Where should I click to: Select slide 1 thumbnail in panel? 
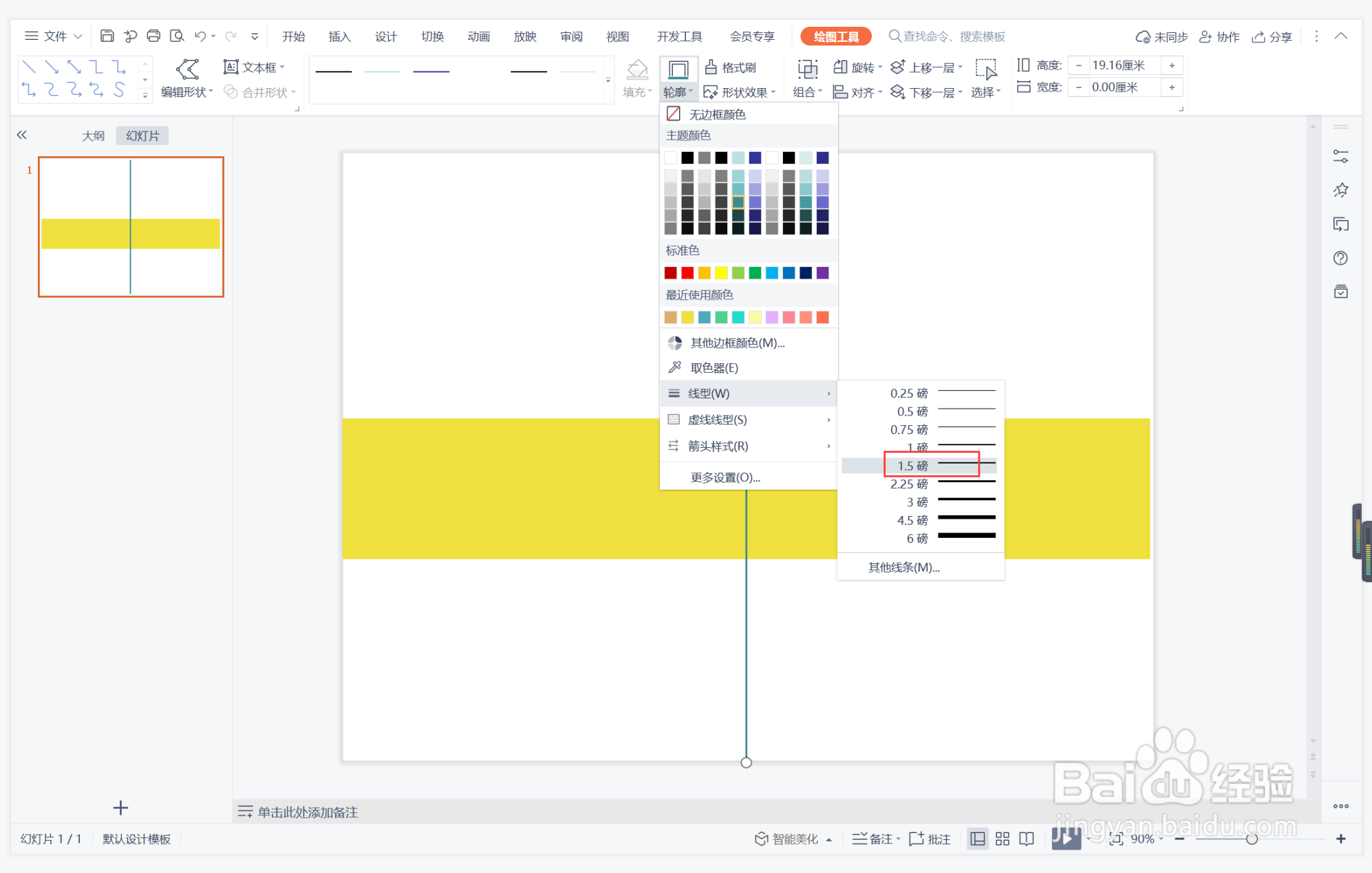tap(131, 227)
